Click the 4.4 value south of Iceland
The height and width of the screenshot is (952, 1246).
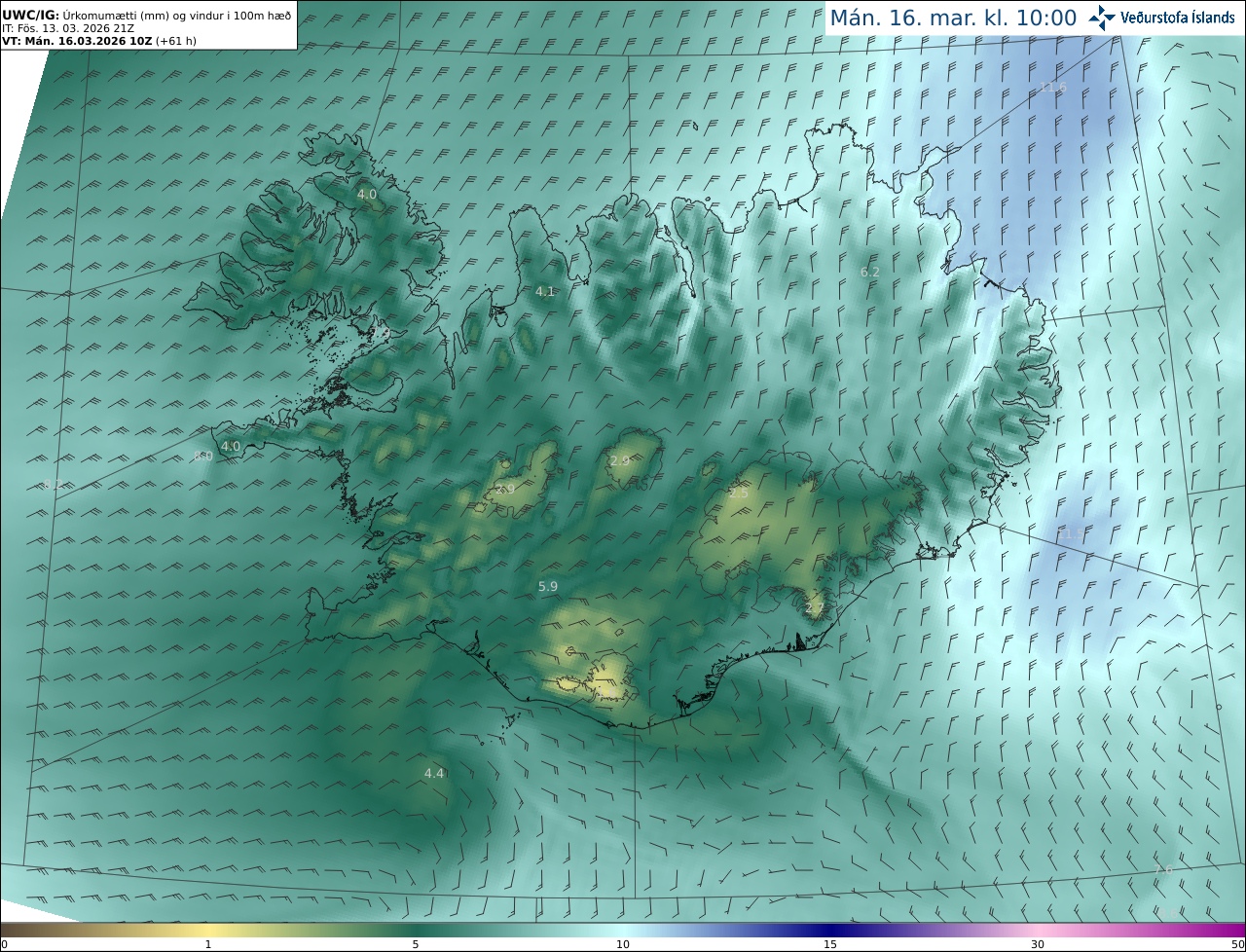[x=434, y=773]
